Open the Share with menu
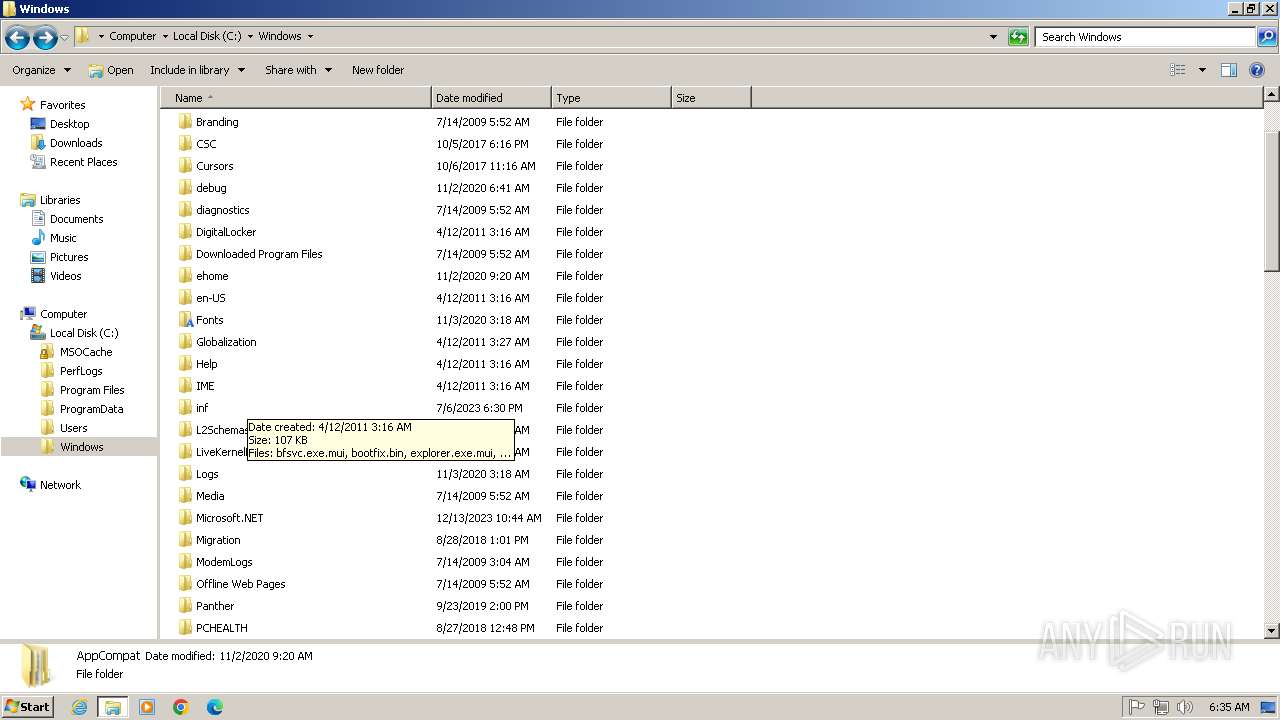This screenshot has height=720, width=1280. 298,70
